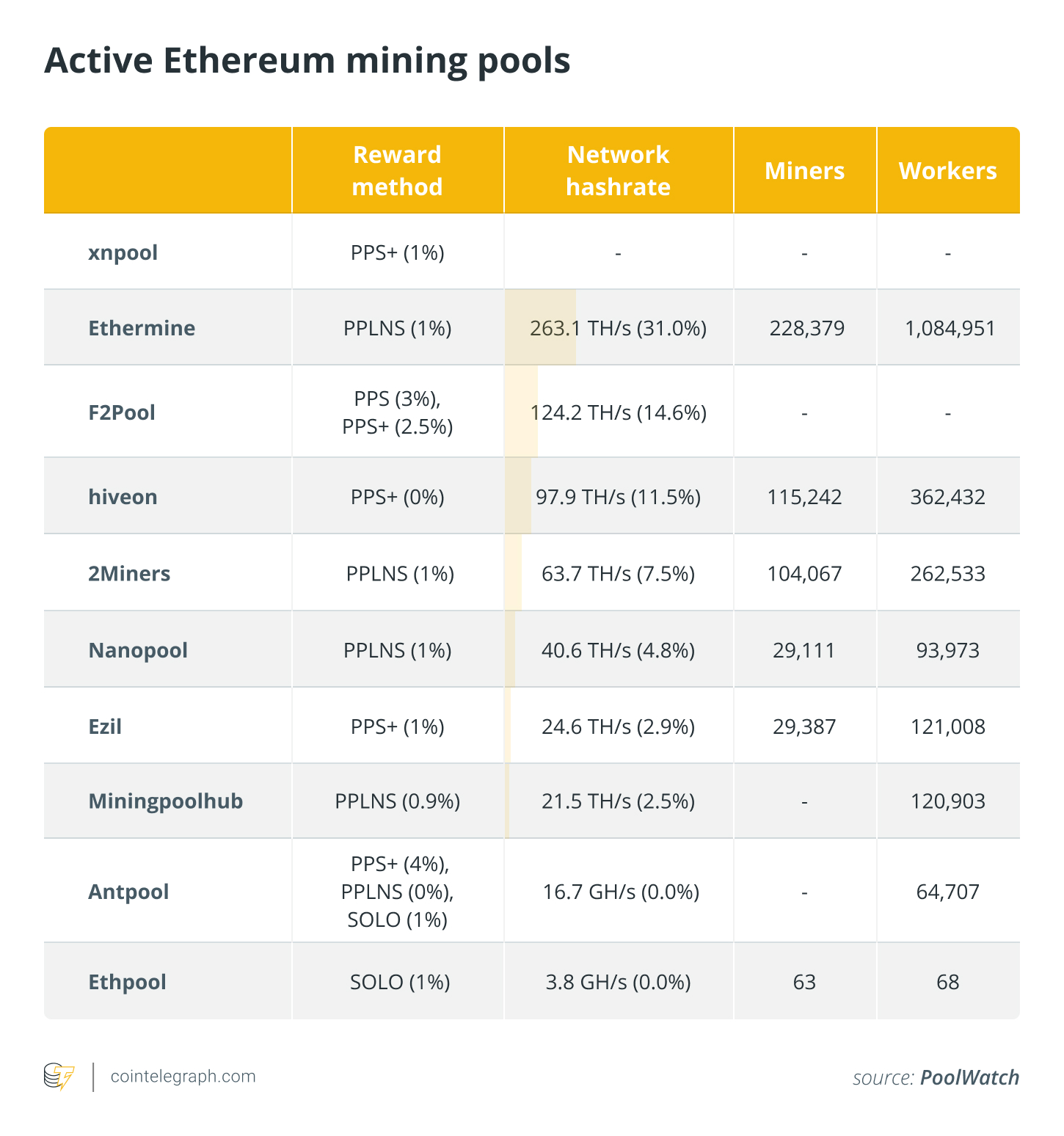Select the xnpool row name
Image resolution: width=1064 pixels, height=1136 pixels.
click(123, 252)
